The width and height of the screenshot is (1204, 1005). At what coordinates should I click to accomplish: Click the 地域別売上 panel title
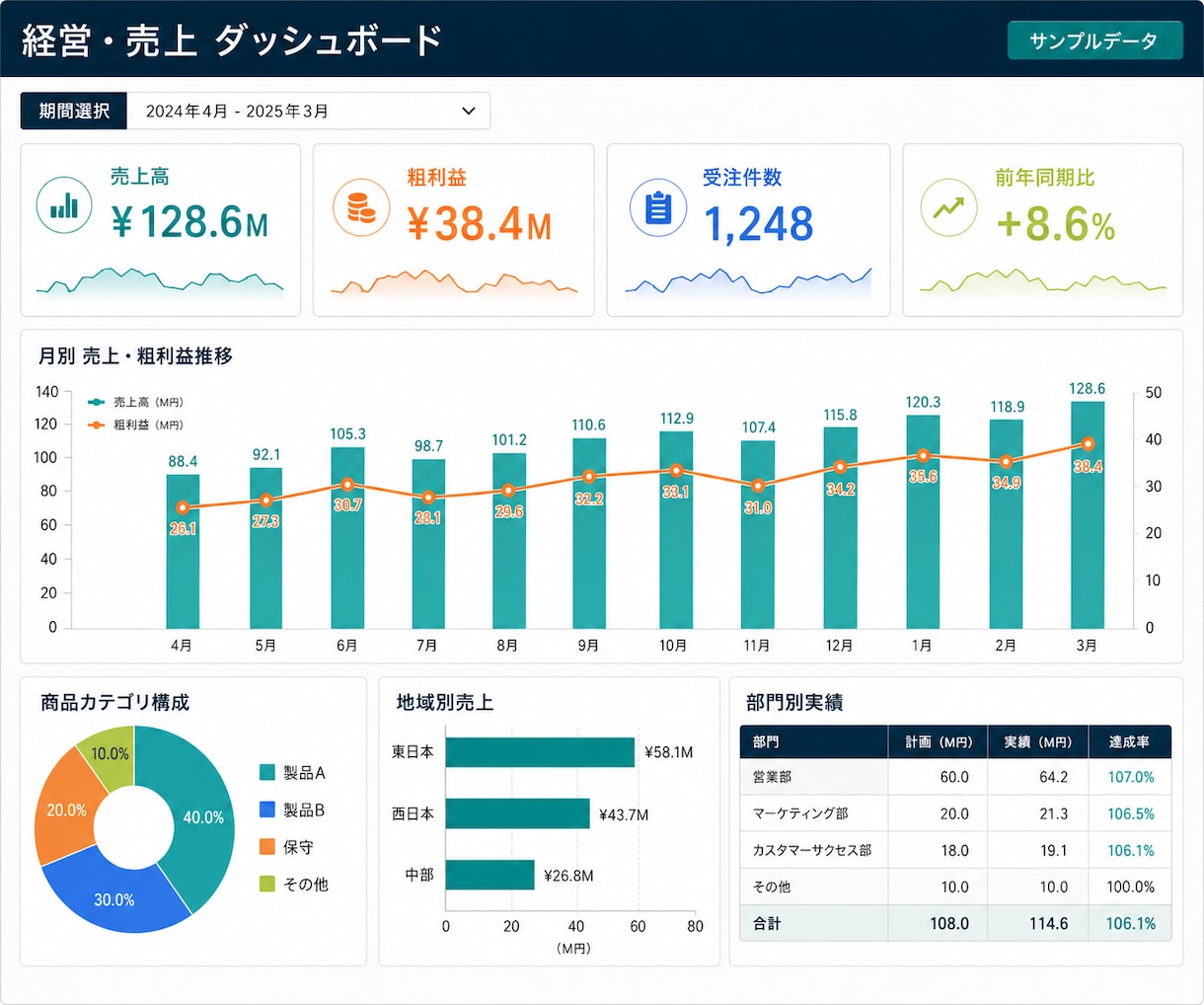pyautogui.click(x=444, y=702)
